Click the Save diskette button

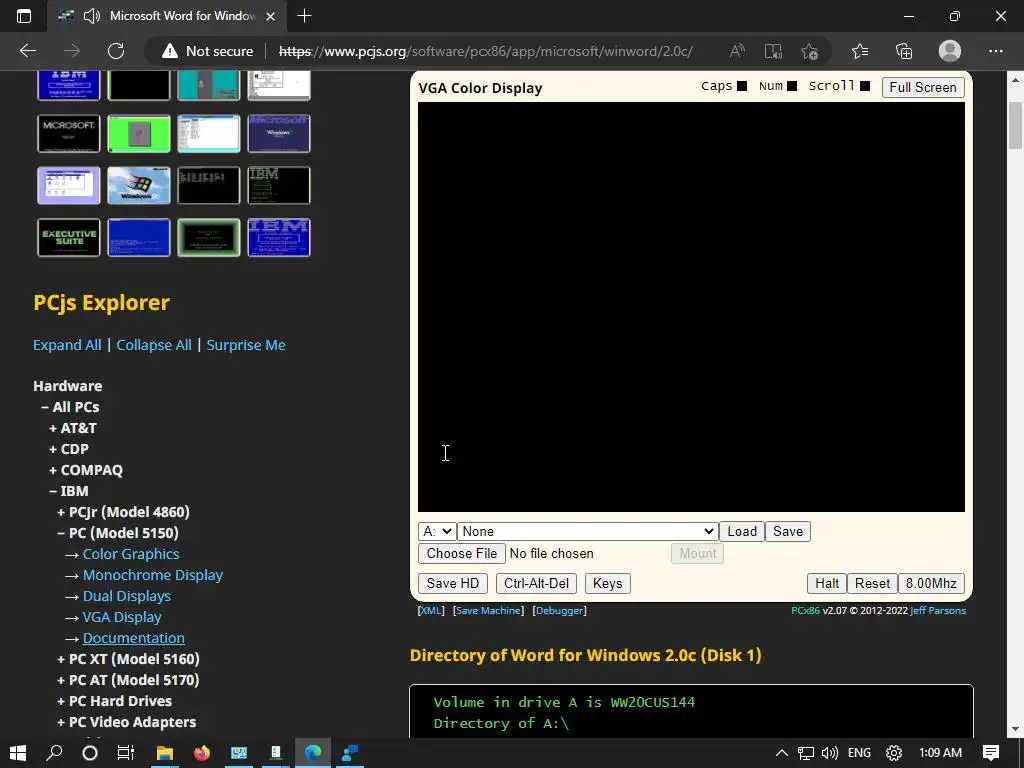point(788,531)
